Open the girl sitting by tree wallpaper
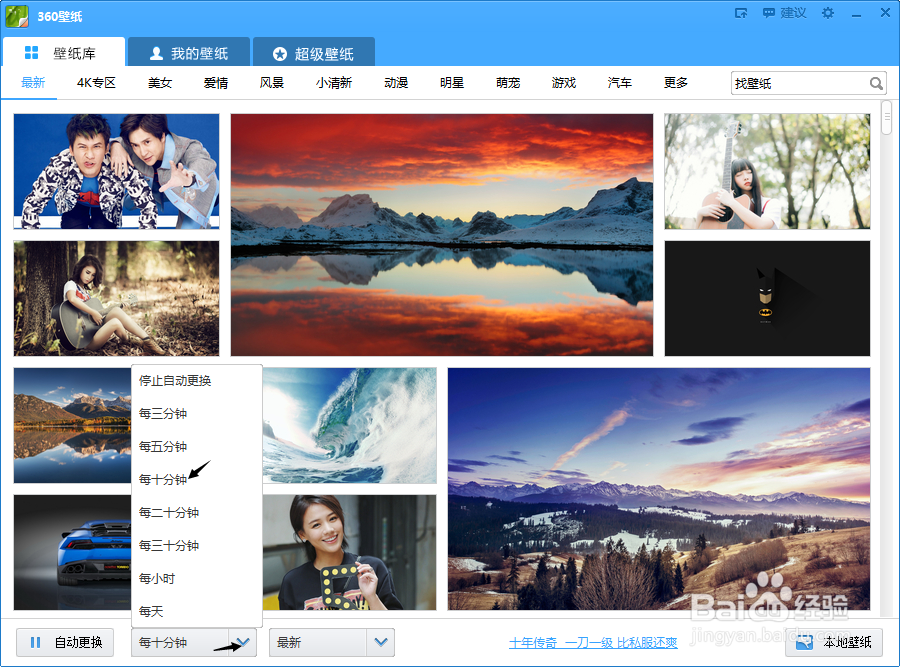 117,298
